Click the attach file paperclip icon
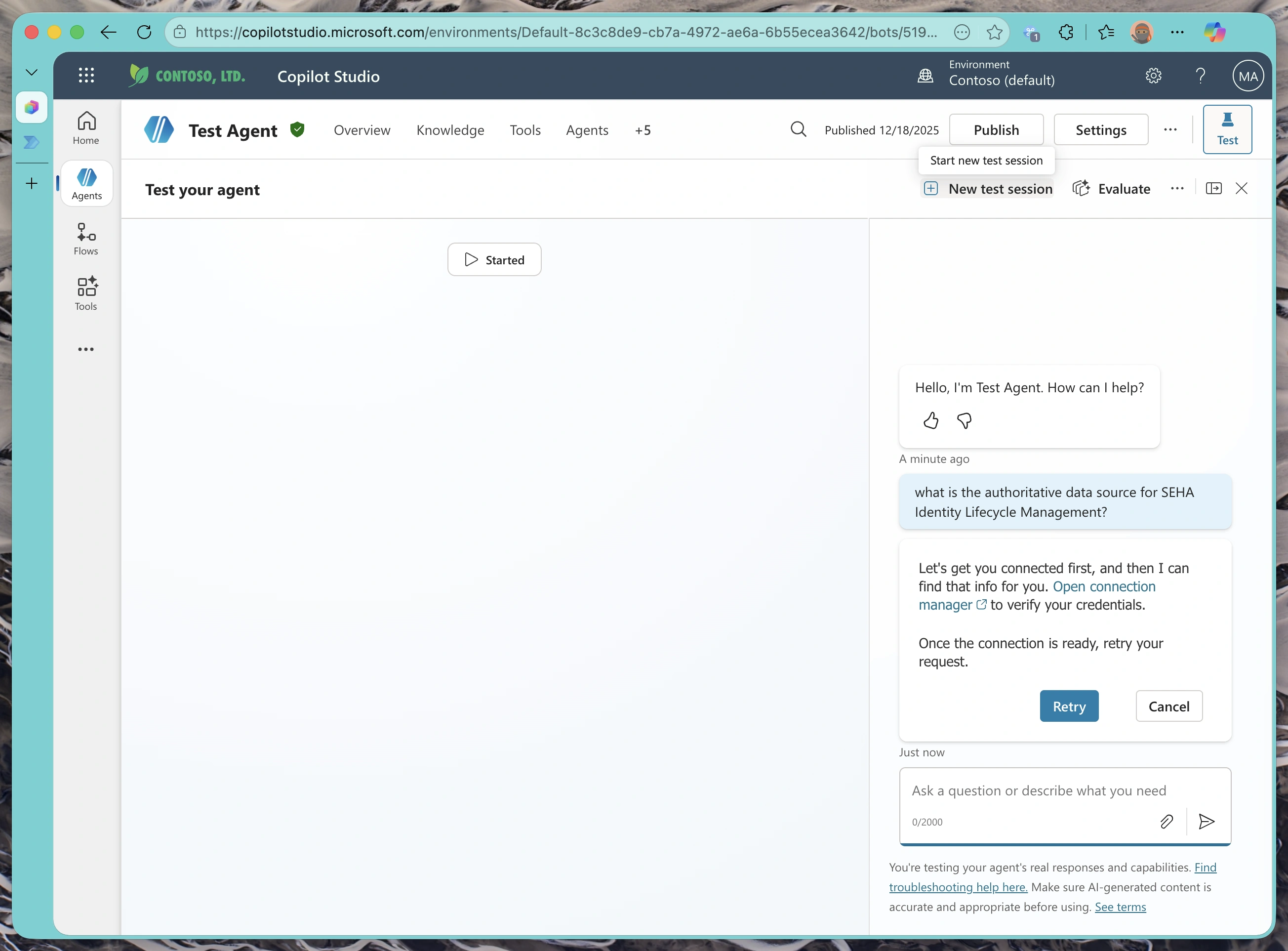 [x=1167, y=822]
